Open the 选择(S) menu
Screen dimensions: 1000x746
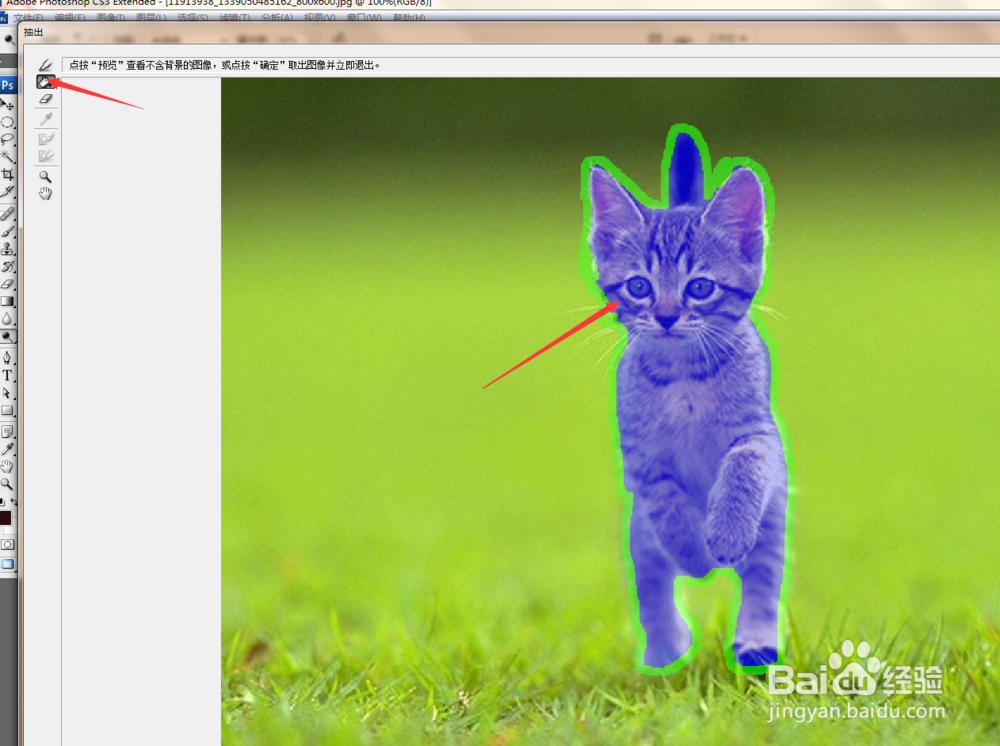(x=193, y=17)
